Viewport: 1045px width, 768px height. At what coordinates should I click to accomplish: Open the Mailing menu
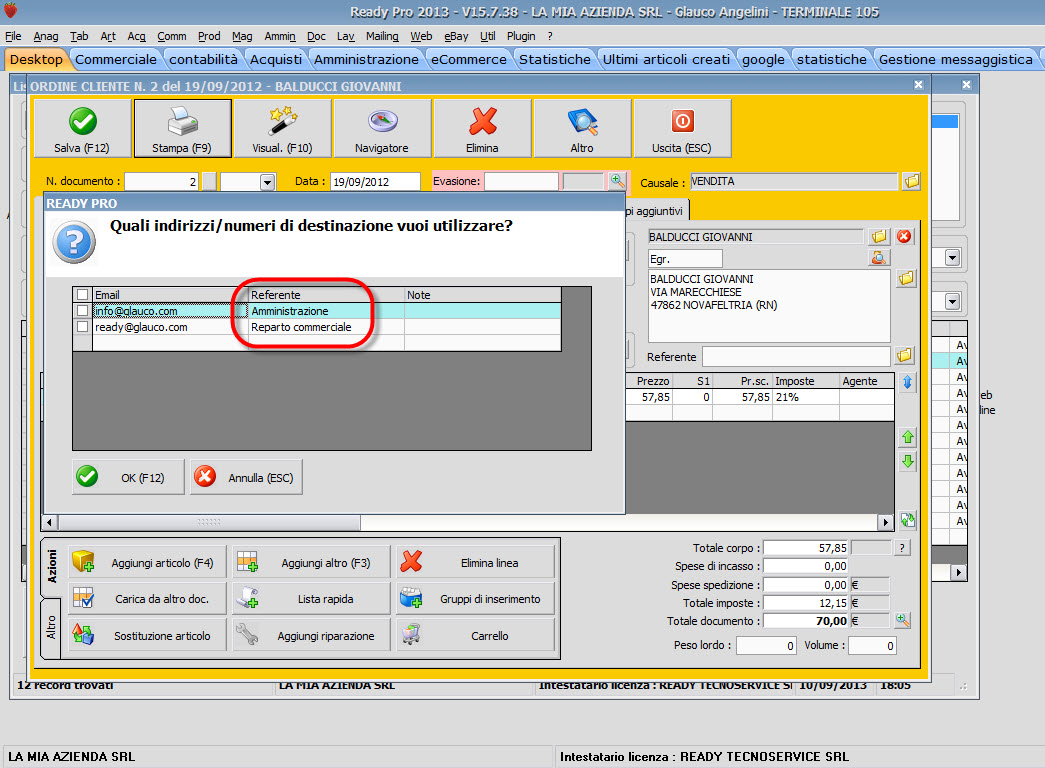point(382,36)
